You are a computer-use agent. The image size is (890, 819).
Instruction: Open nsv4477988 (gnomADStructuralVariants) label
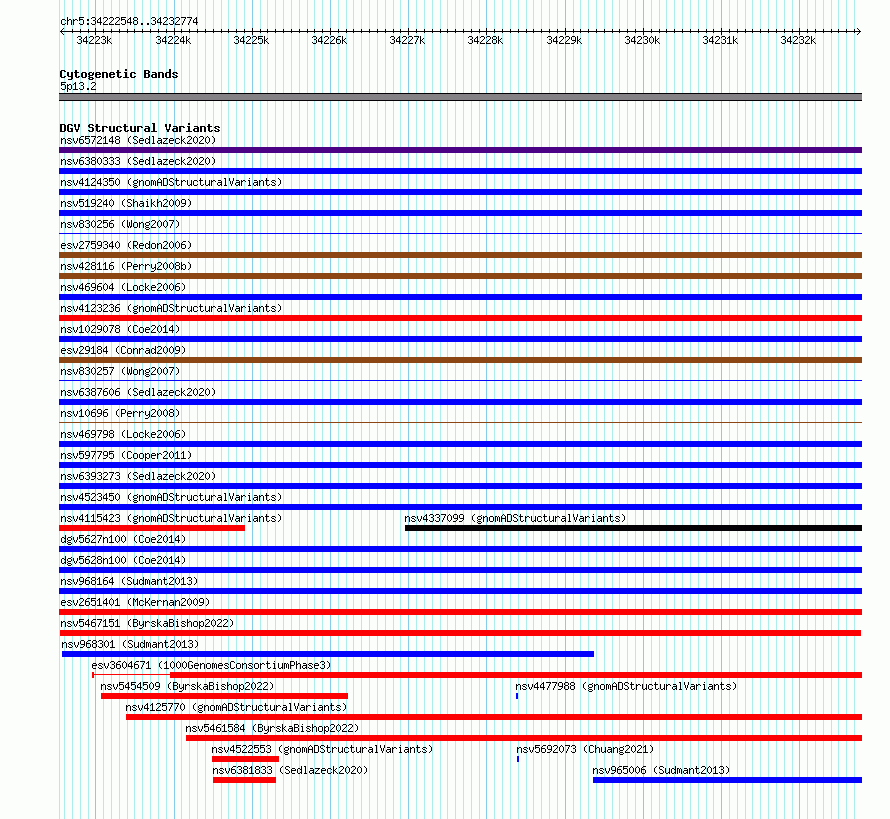tap(626, 686)
